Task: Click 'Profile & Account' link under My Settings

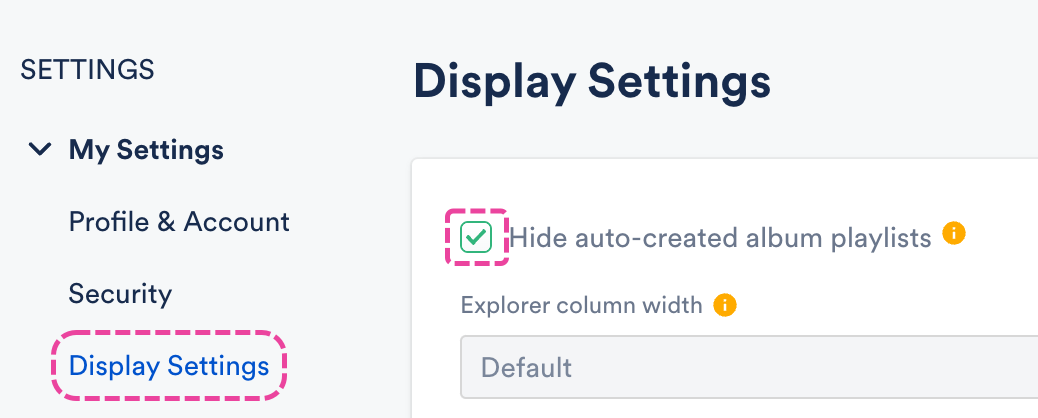Action: [x=179, y=221]
